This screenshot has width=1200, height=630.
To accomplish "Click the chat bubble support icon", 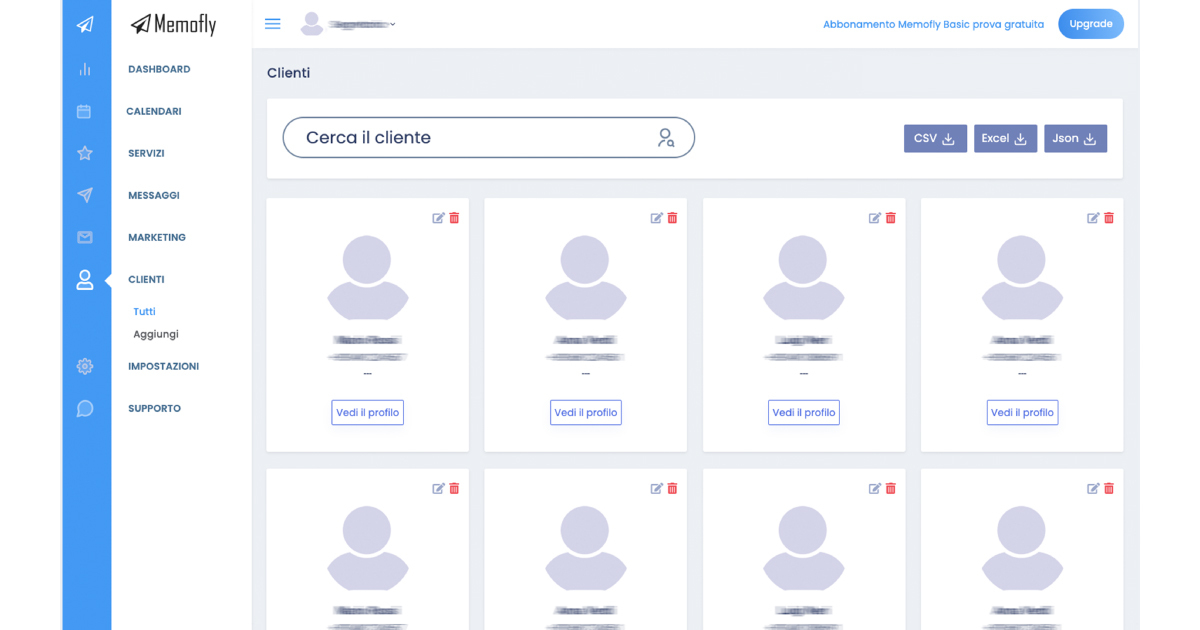I will coord(85,408).
